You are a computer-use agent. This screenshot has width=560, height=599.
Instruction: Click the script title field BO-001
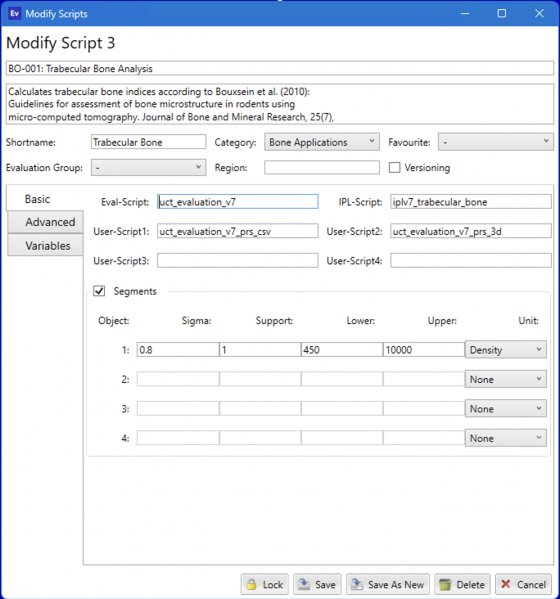click(280, 68)
